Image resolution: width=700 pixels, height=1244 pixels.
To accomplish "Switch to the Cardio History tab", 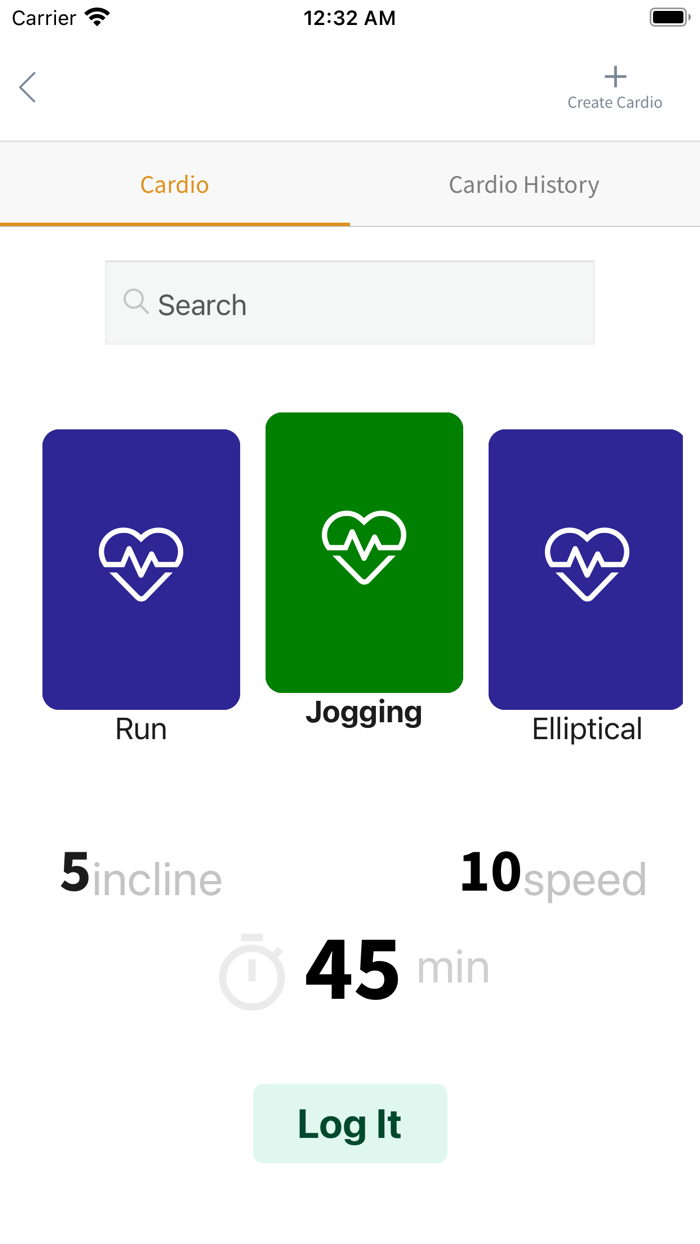I will coord(523,184).
